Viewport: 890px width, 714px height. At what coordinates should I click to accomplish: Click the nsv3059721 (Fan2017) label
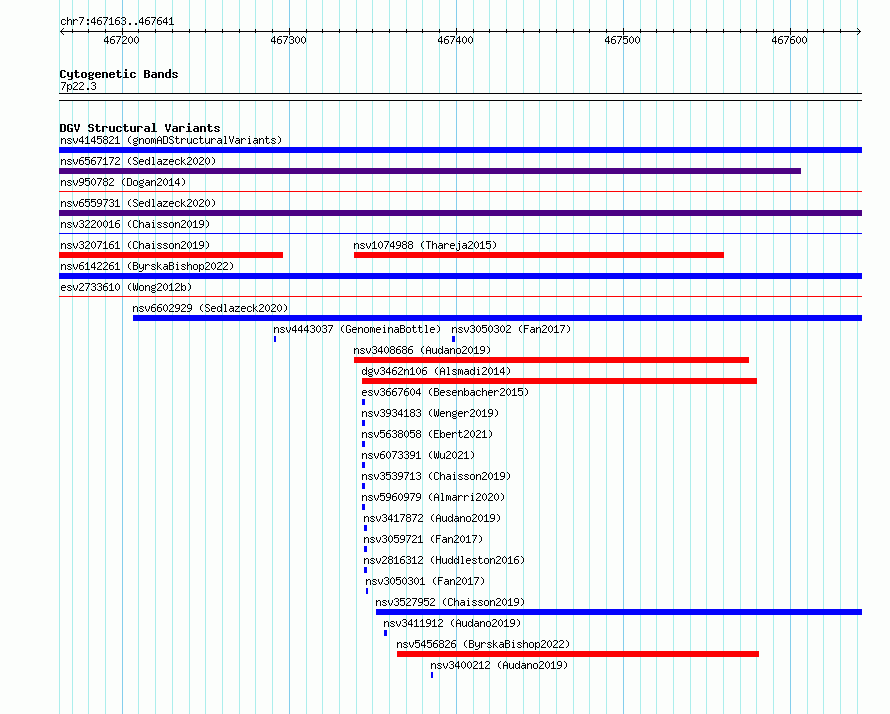pos(423,539)
